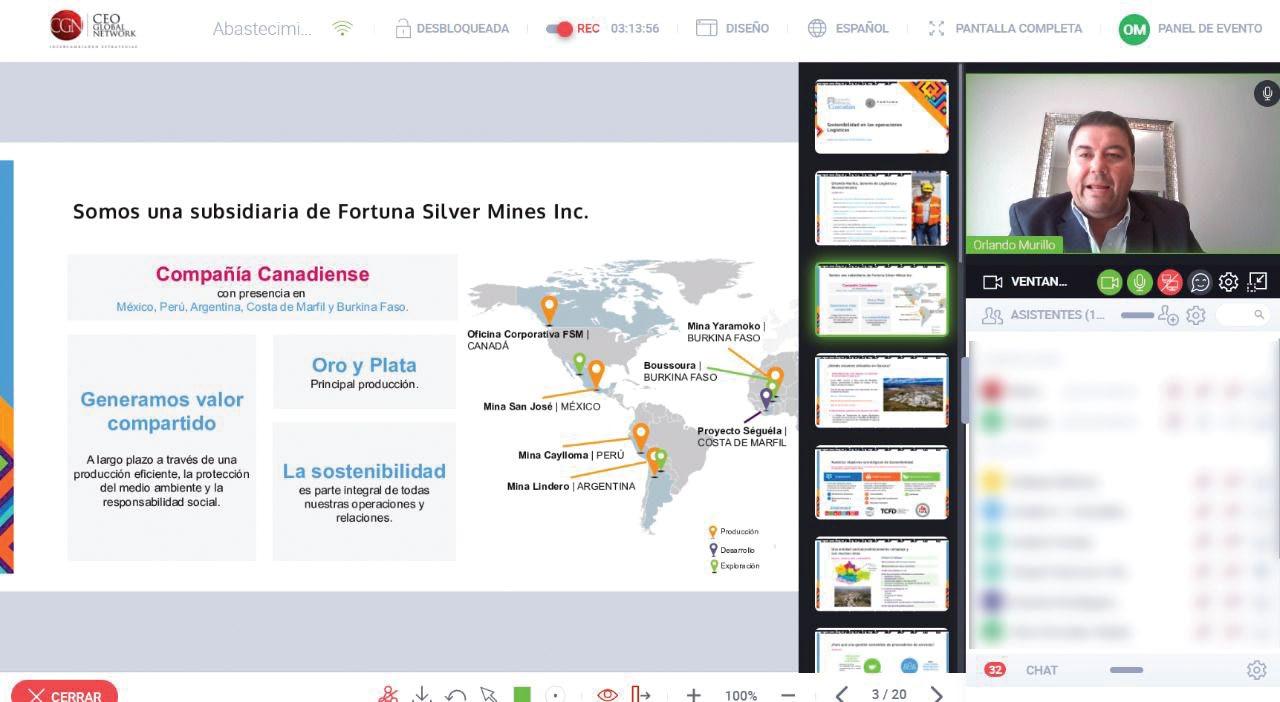Click the download arrow icon

422,694
